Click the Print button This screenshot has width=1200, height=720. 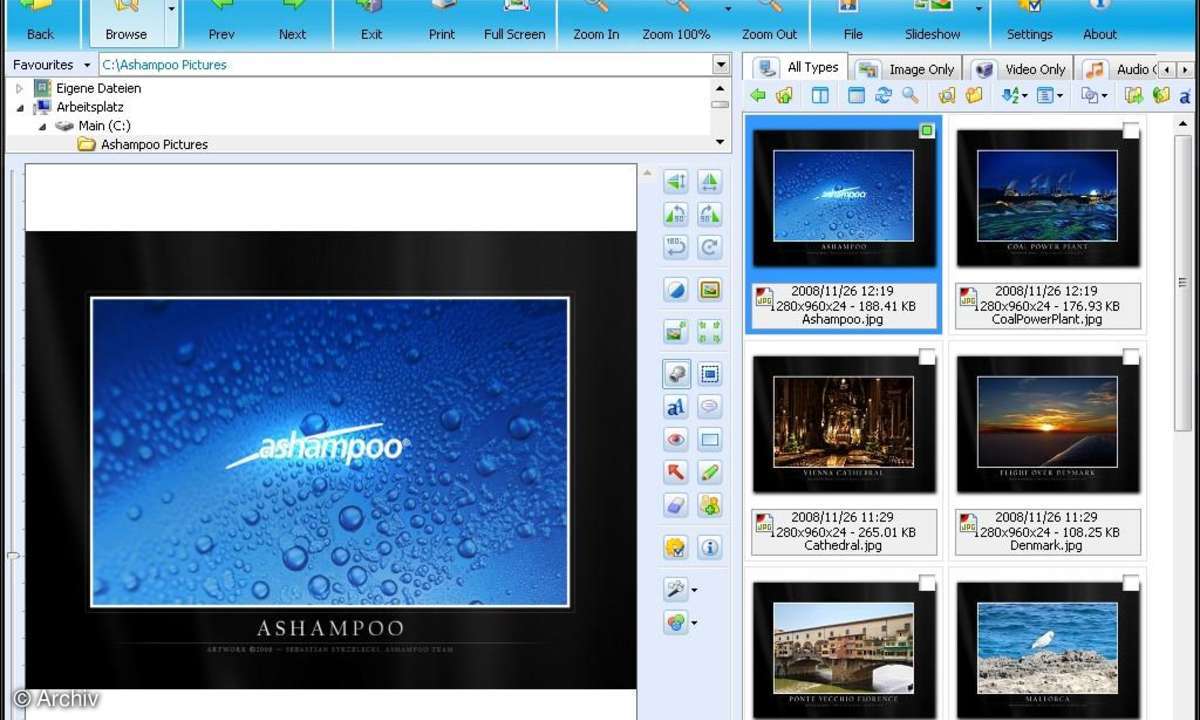tap(442, 23)
